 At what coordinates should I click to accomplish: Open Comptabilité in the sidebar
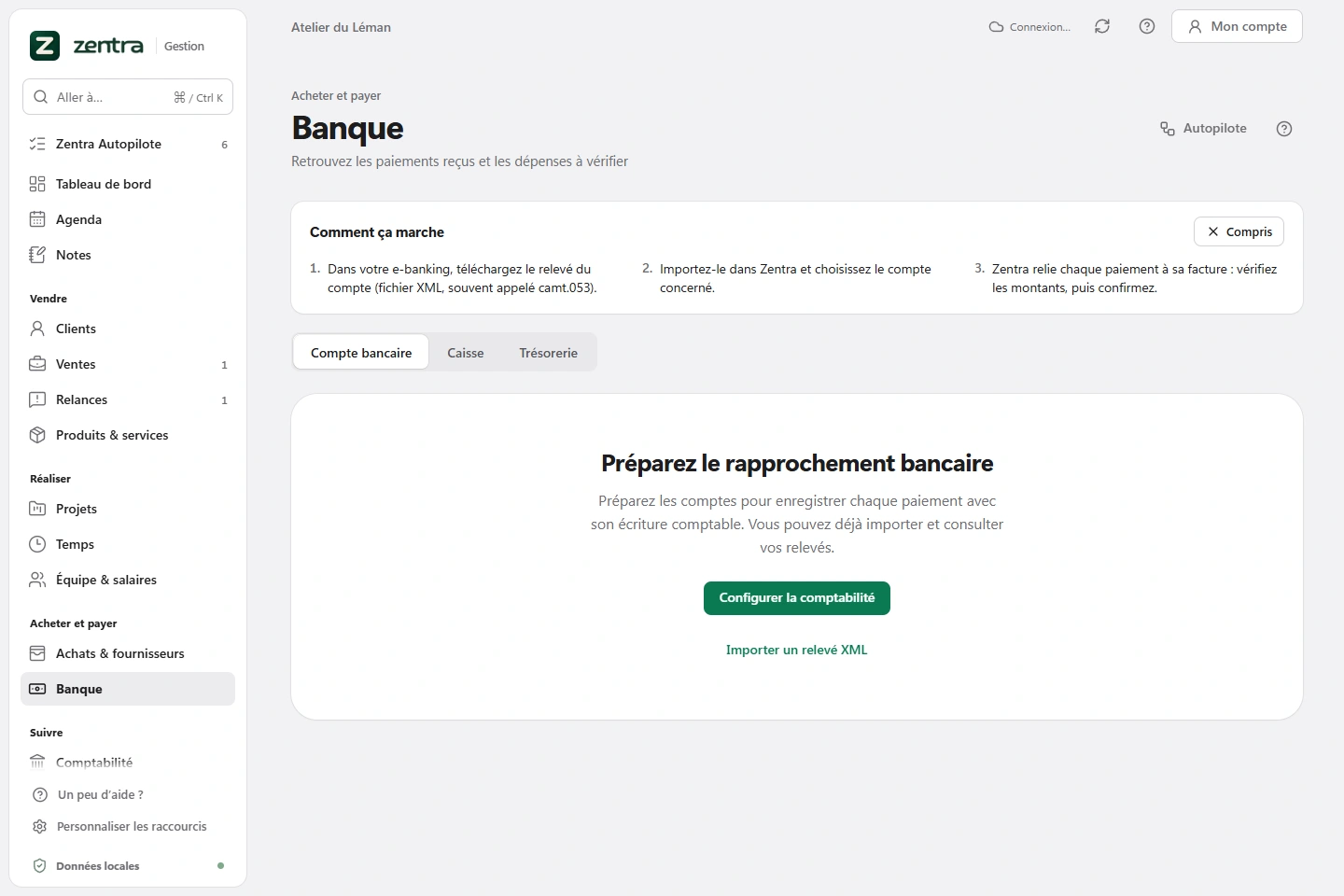(128, 763)
